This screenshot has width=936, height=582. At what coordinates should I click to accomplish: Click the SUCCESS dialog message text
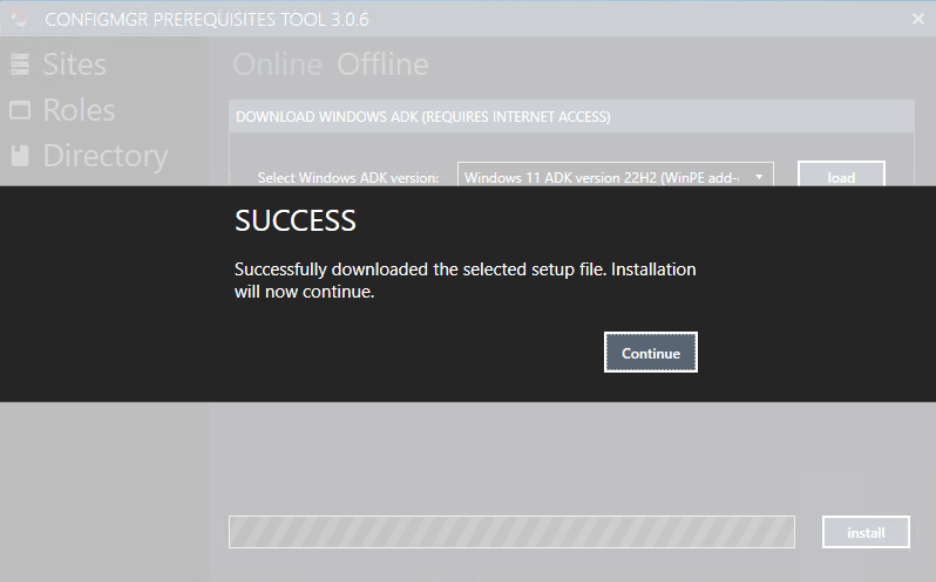click(x=464, y=278)
